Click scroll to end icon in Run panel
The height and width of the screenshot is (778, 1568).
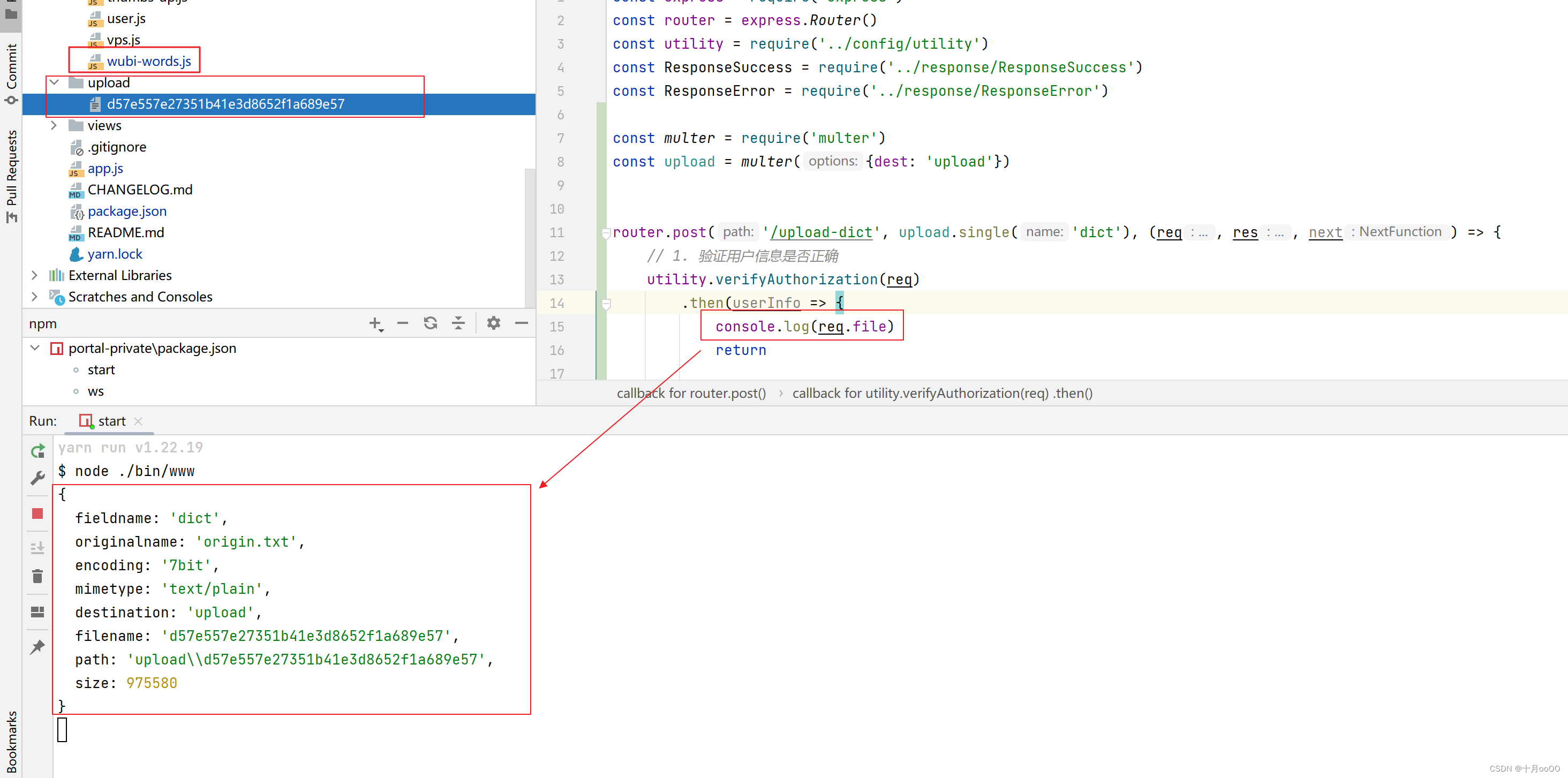coord(37,548)
